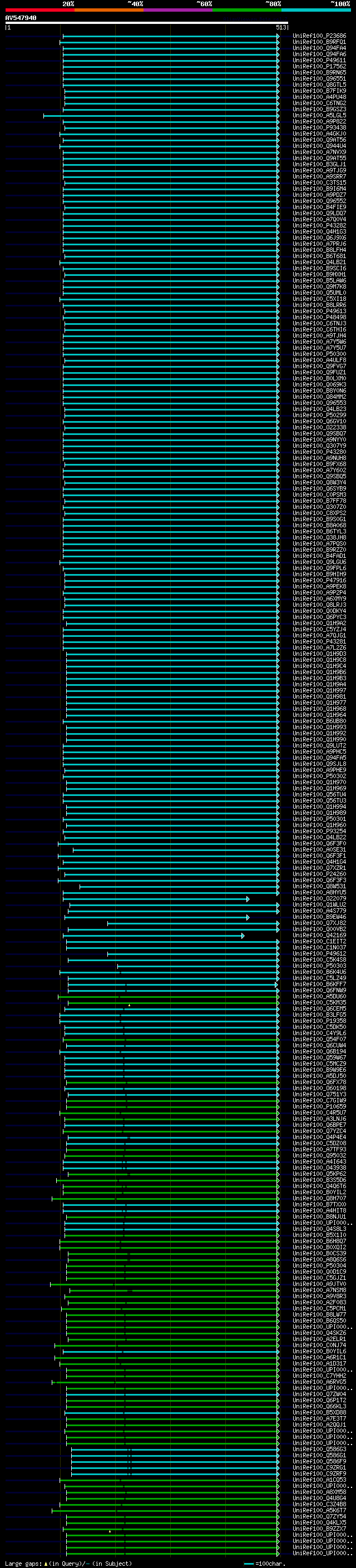Click alignment bar of UniRef100_A5LGL5
The height and width of the screenshot is (1568, 356).
pyautogui.click(x=161, y=116)
